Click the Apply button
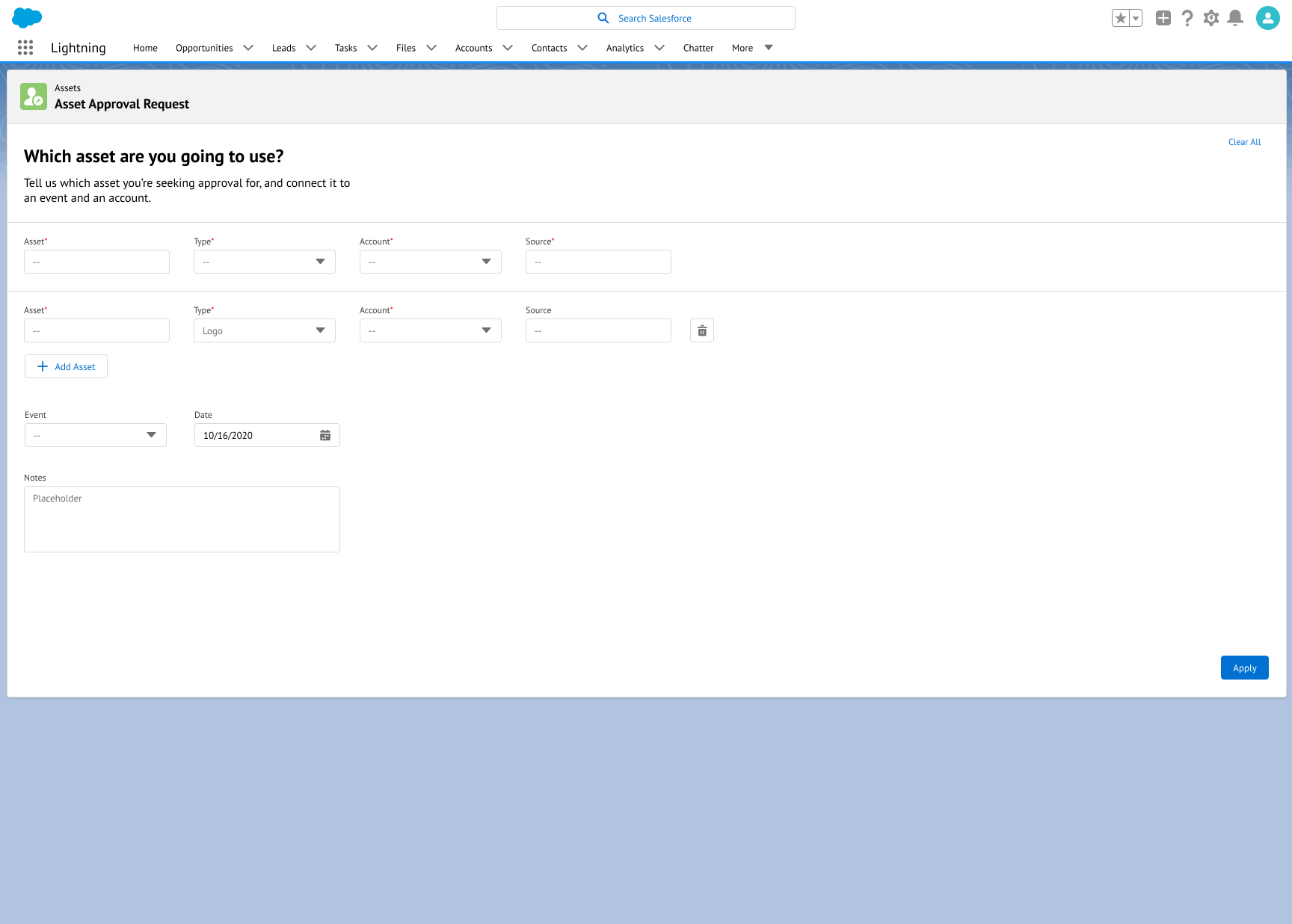 point(1244,668)
